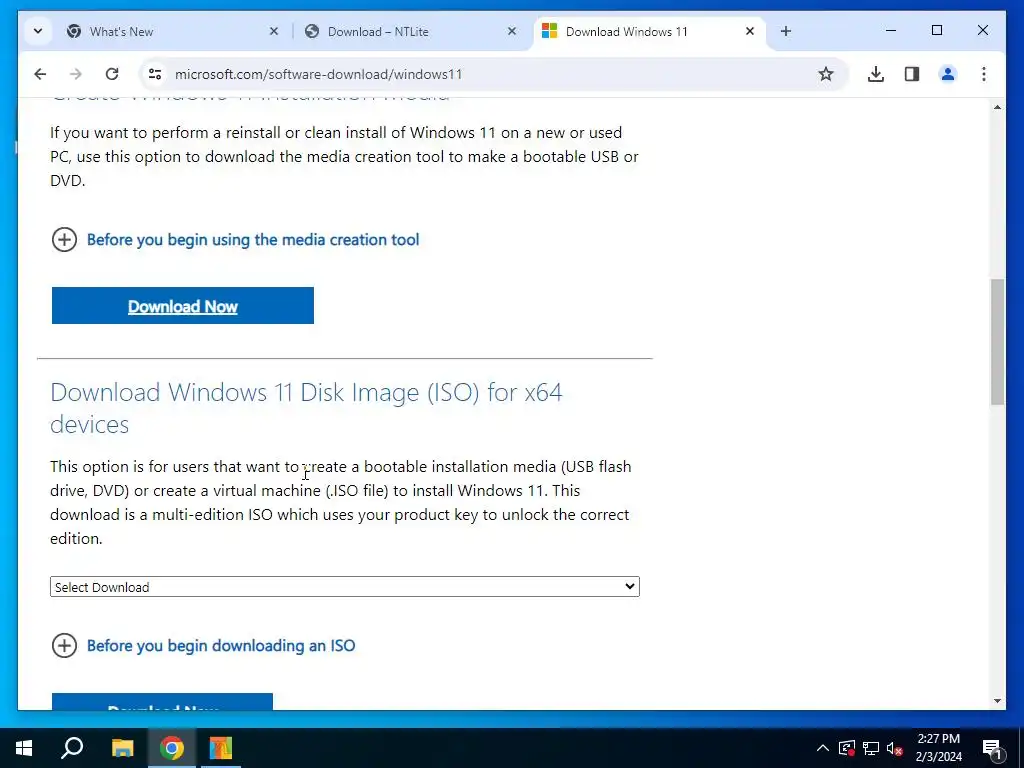Click Chrome icon in the taskbar
This screenshot has width=1024, height=768.
click(x=172, y=748)
